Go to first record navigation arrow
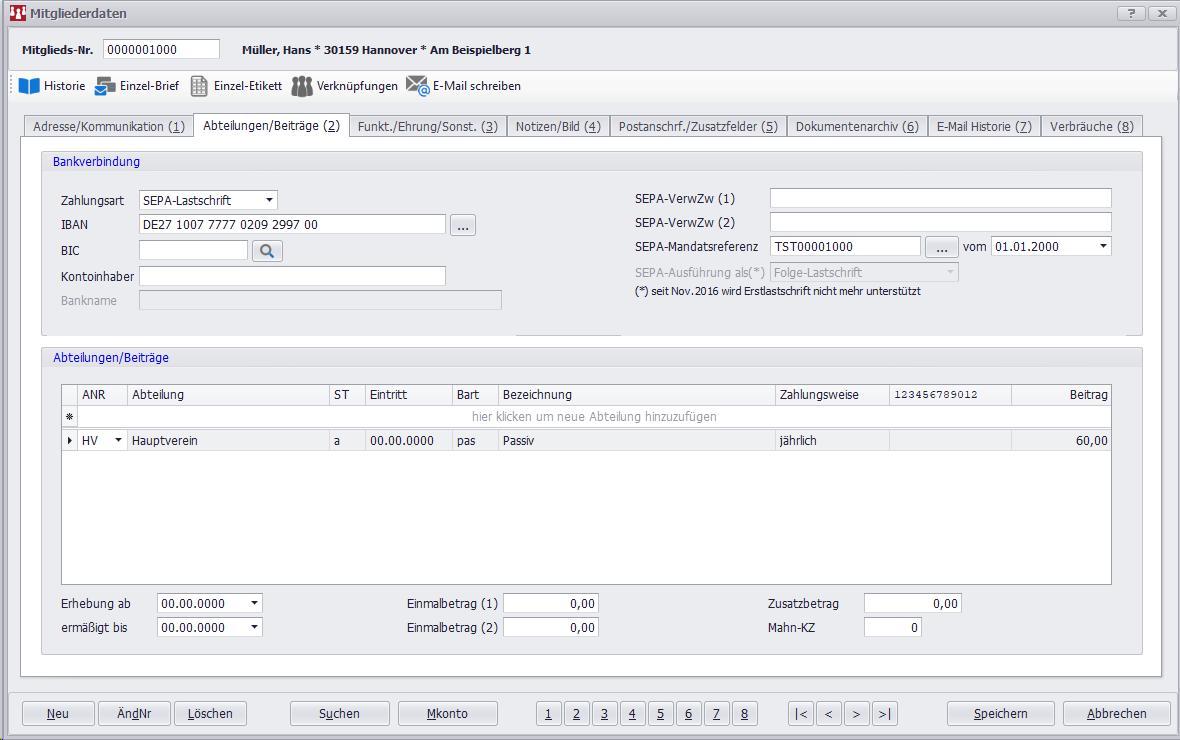 [x=801, y=713]
